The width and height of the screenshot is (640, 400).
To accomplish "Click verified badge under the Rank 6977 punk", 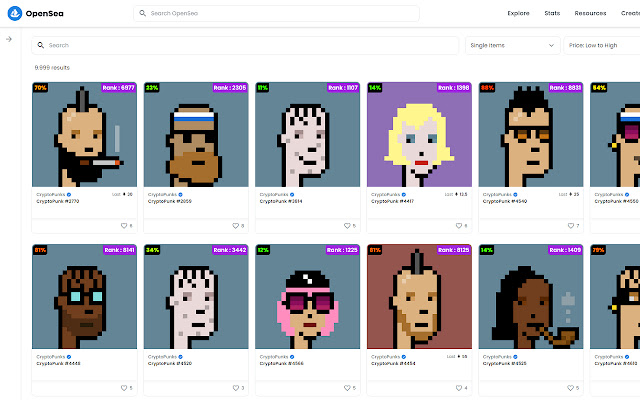I will point(69,194).
